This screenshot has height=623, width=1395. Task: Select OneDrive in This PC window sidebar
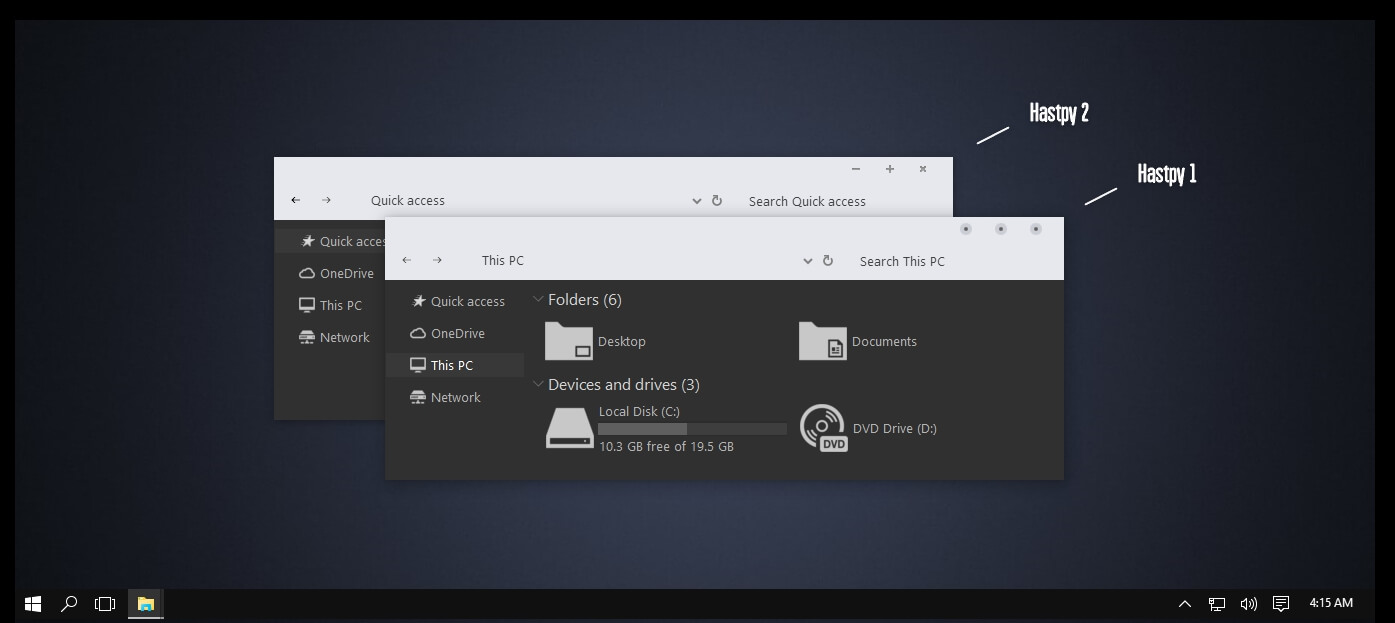pos(456,333)
